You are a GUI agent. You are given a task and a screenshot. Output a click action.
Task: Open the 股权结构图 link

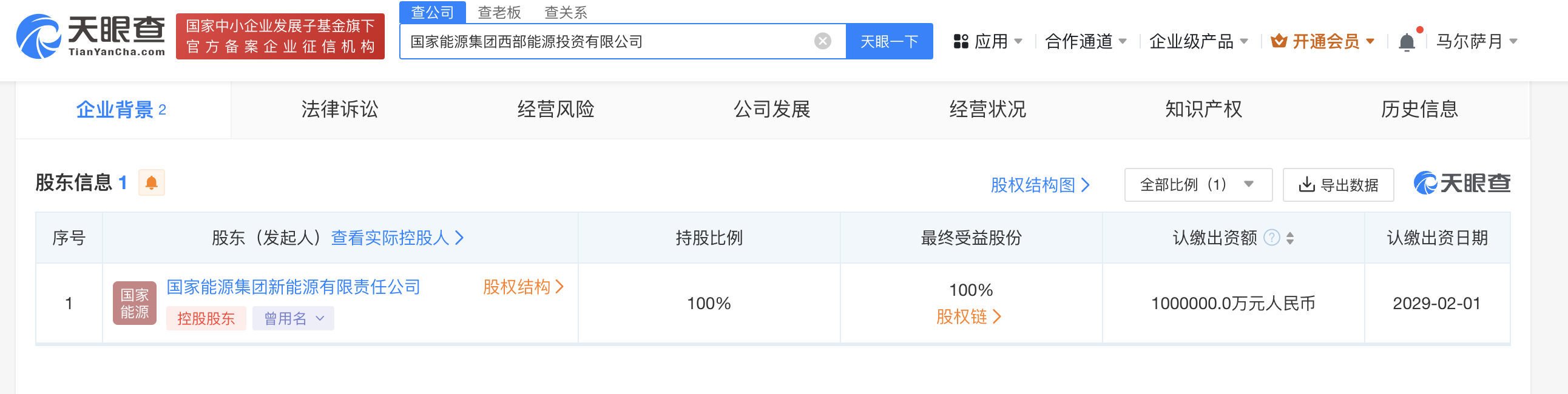click(1039, 185)
